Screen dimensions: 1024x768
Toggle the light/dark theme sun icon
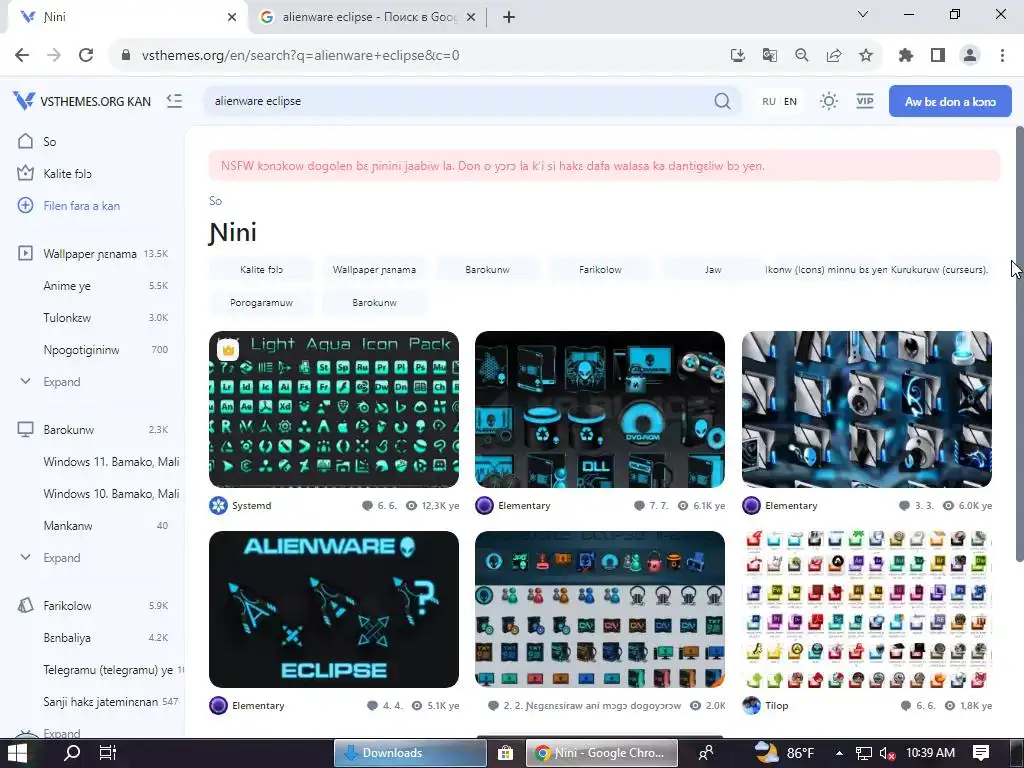829,101
